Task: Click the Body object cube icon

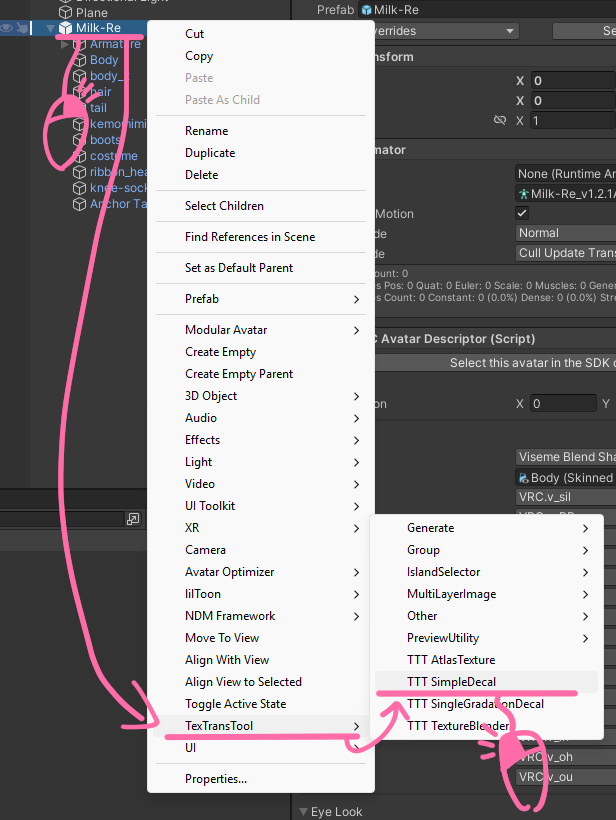Action: point(79,60)
